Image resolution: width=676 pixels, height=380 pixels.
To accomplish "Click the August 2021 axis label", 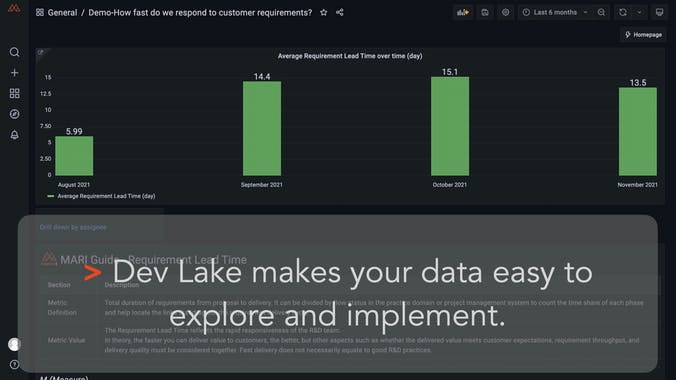I will (x=74, y=185).
